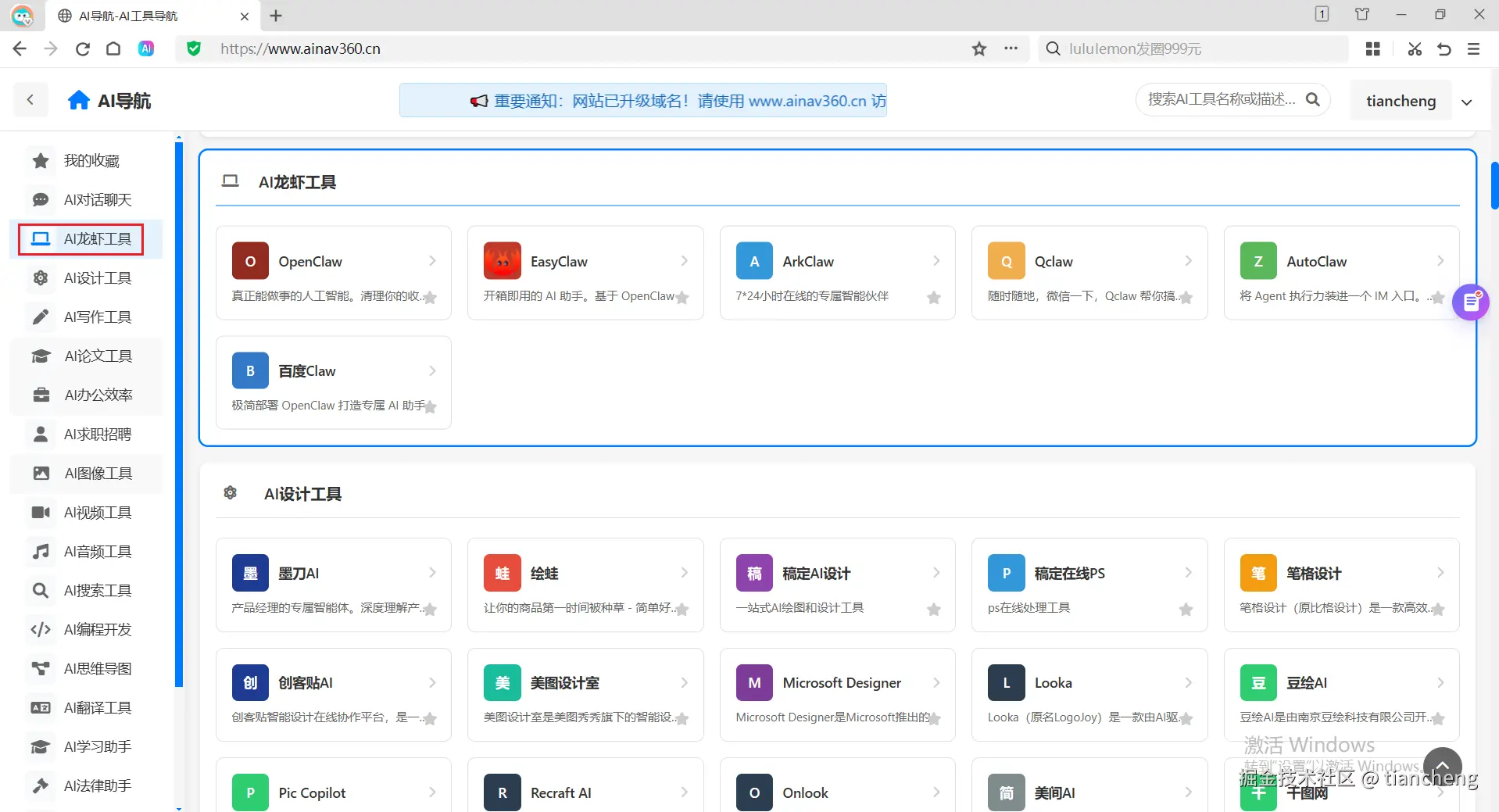Click the AI编程开发 code icon
Screen dimensions: 1499x812
pyautogui.click(x=40, y=629)
